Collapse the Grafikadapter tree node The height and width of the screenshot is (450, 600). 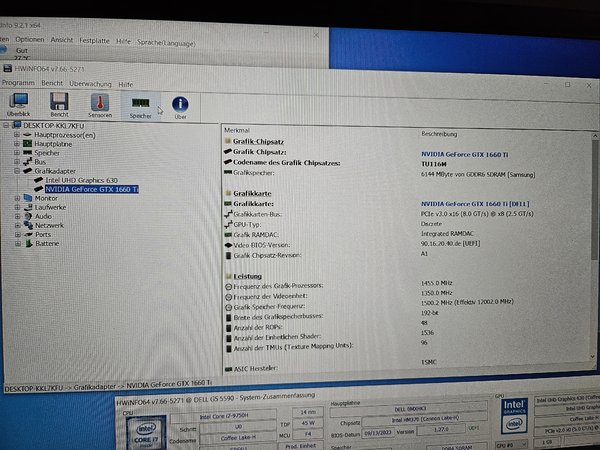point(16,171)
